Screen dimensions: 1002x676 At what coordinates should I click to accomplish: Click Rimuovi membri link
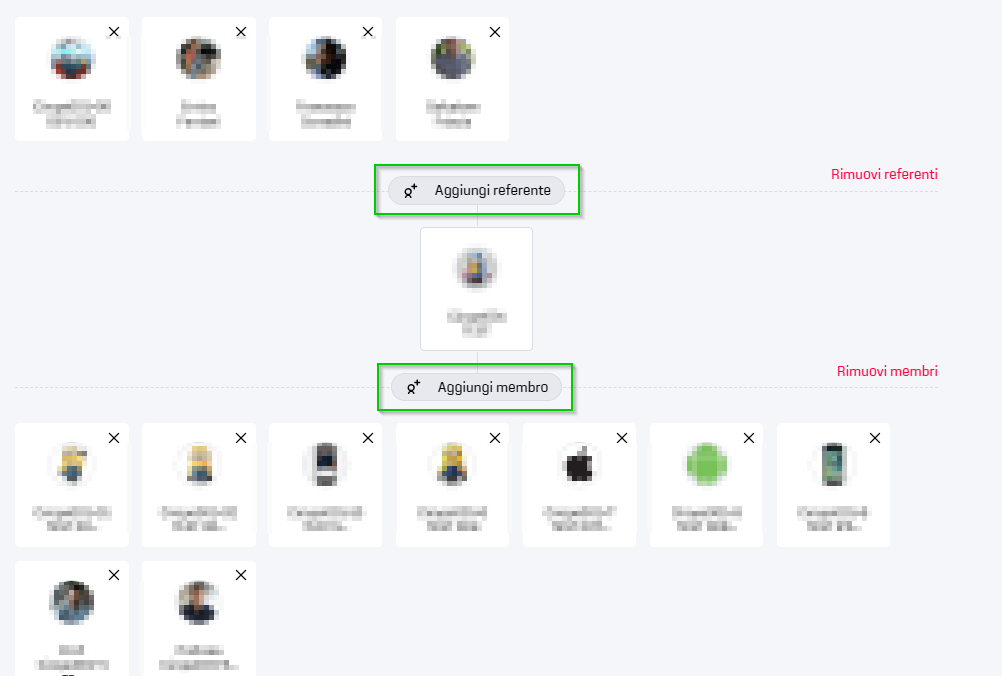tap(887, 371)
